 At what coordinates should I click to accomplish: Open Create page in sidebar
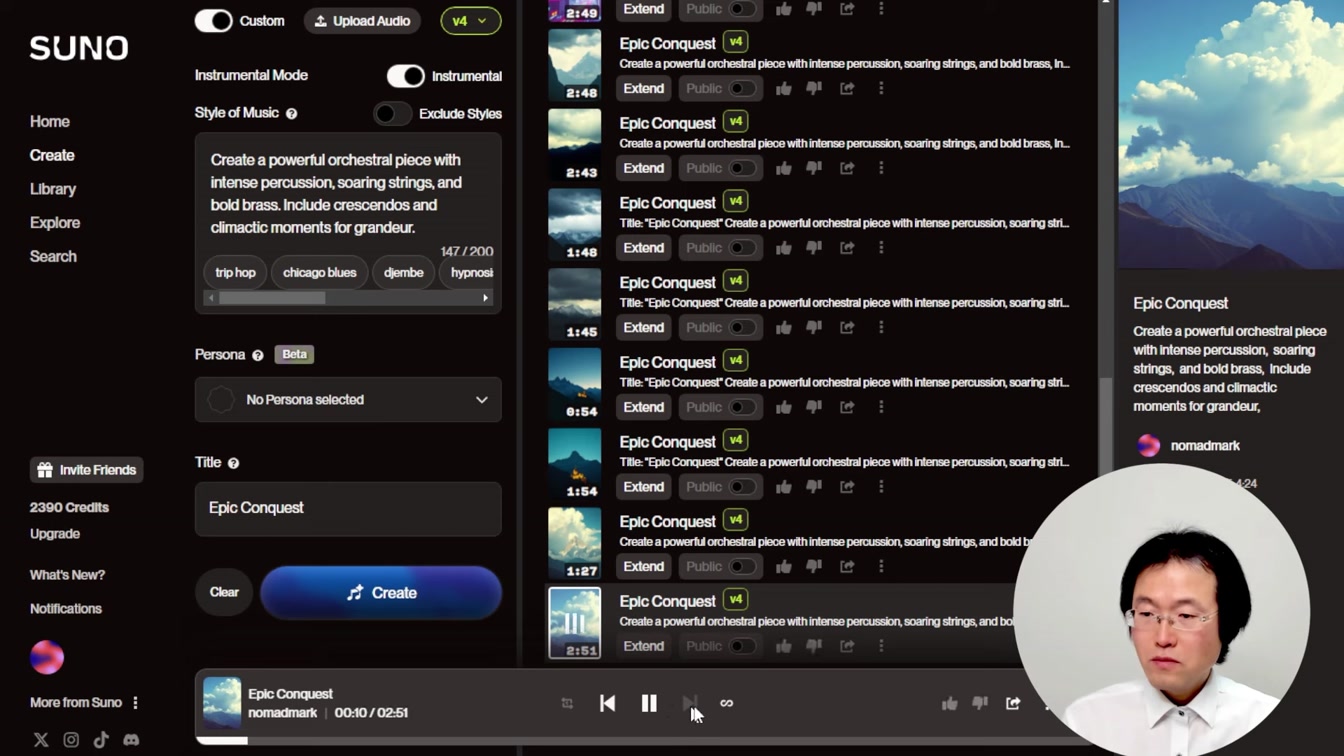pyautogui.click(x=52, y=156)
